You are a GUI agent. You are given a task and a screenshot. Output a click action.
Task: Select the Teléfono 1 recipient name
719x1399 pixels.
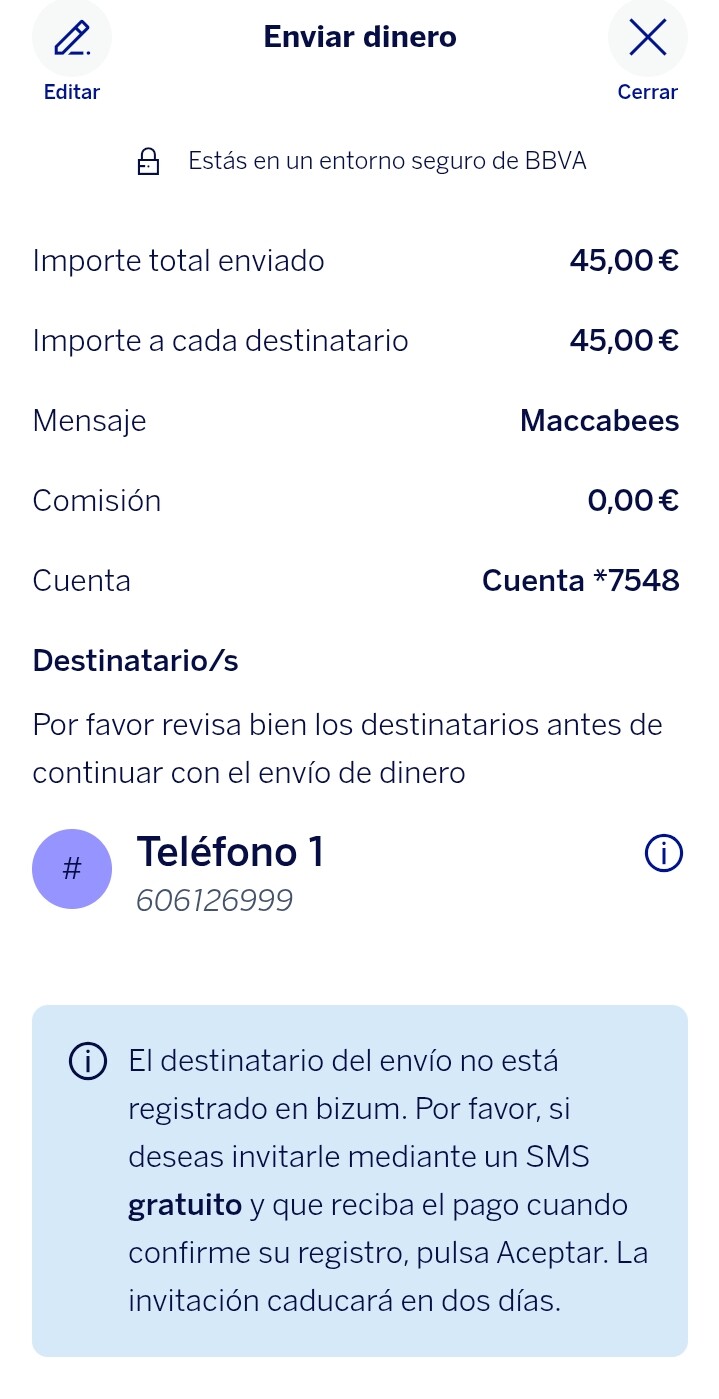[x=230, y=852]
